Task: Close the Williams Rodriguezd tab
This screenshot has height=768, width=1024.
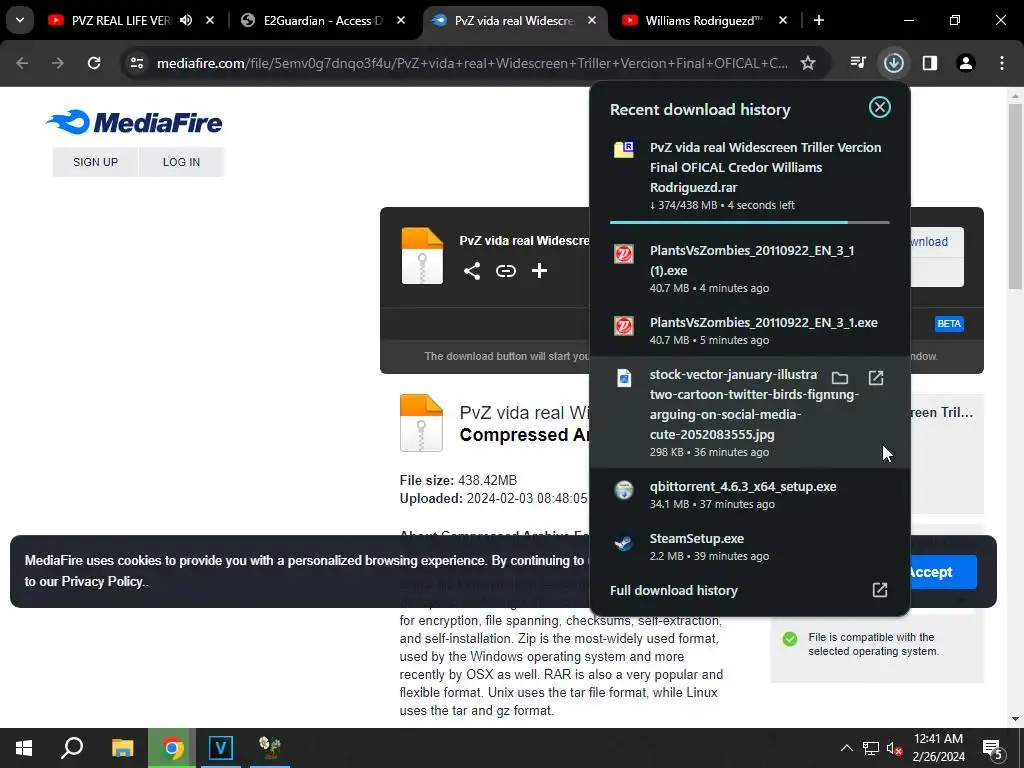Action: tap(783, 20)
